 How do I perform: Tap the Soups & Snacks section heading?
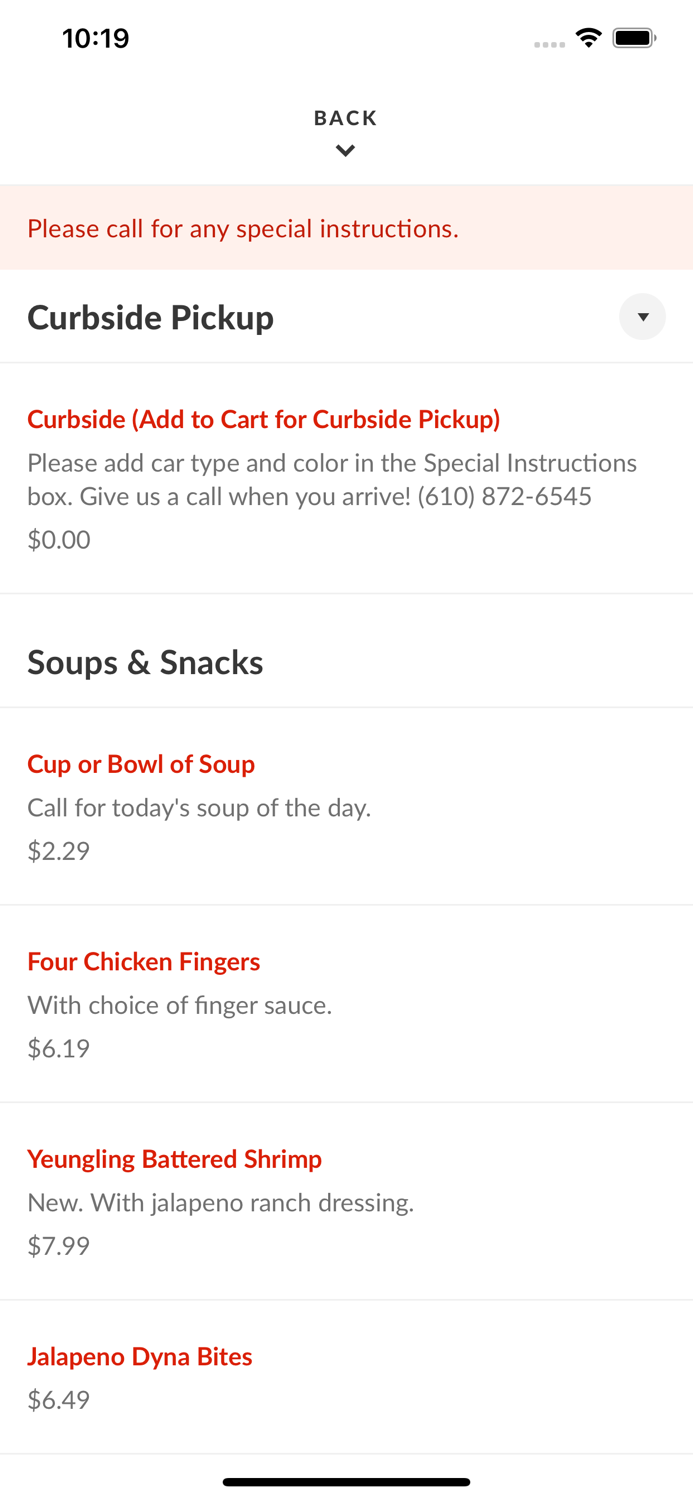tap(145, 662)
